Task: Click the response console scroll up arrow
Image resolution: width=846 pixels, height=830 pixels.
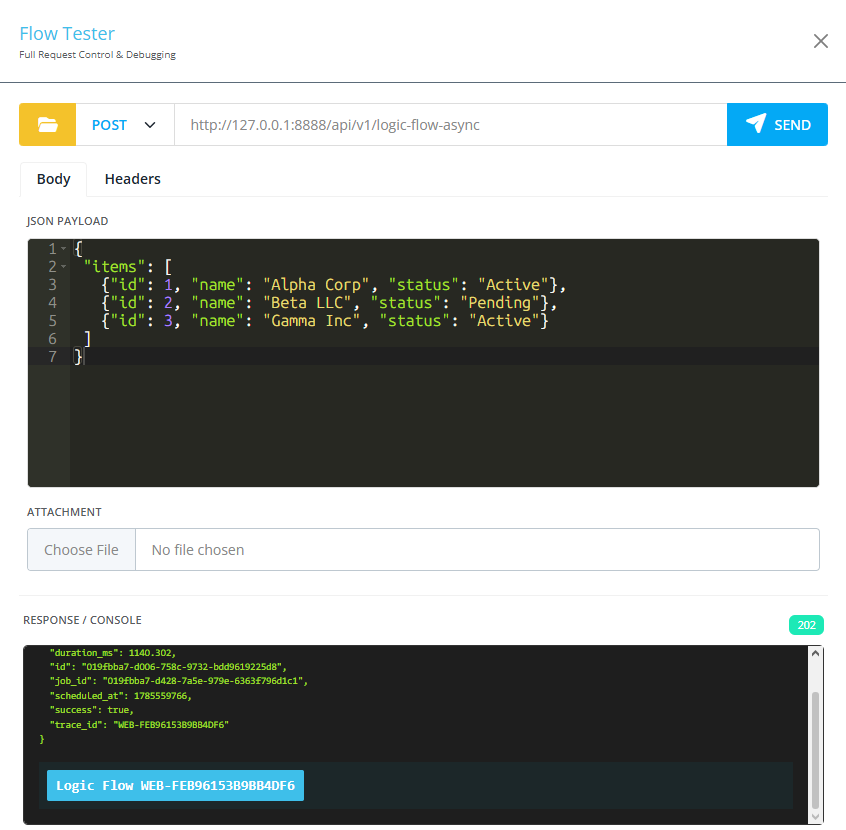Action: pyautogui.click(x=815, y=654)
